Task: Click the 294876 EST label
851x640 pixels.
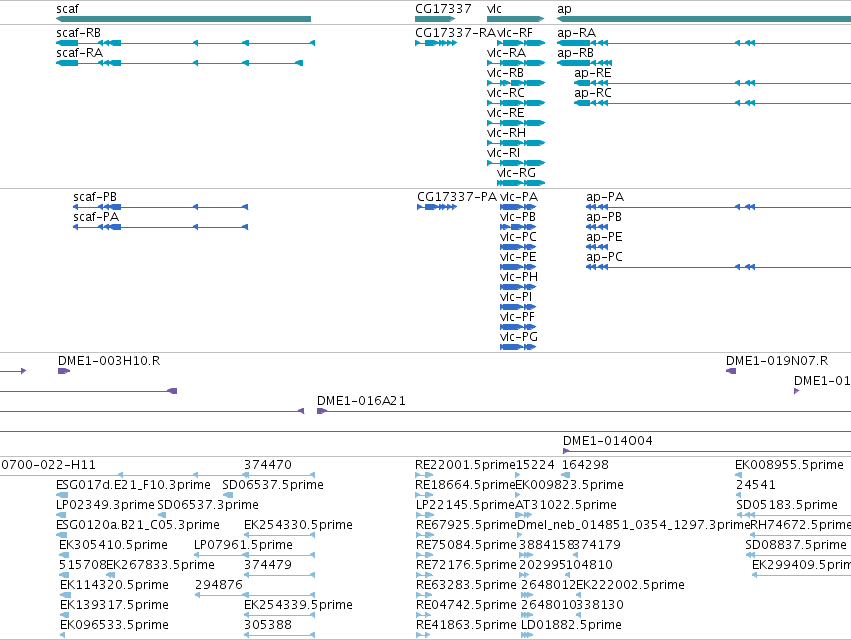Action: point(219,585)
